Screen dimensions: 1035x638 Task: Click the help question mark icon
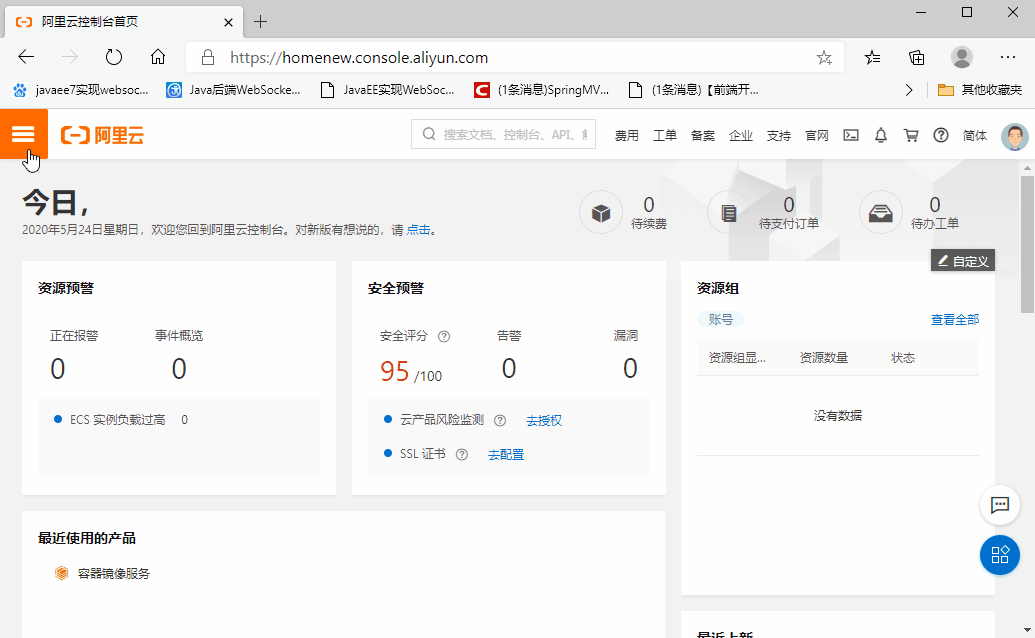(x=941, y=135)
